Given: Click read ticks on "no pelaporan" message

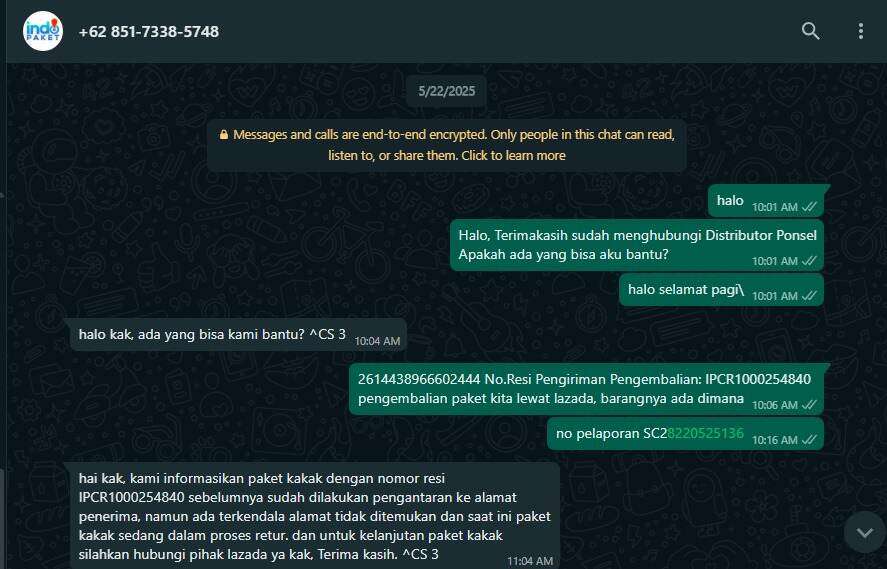Looking at the screenshot, I should click(810, 439).
